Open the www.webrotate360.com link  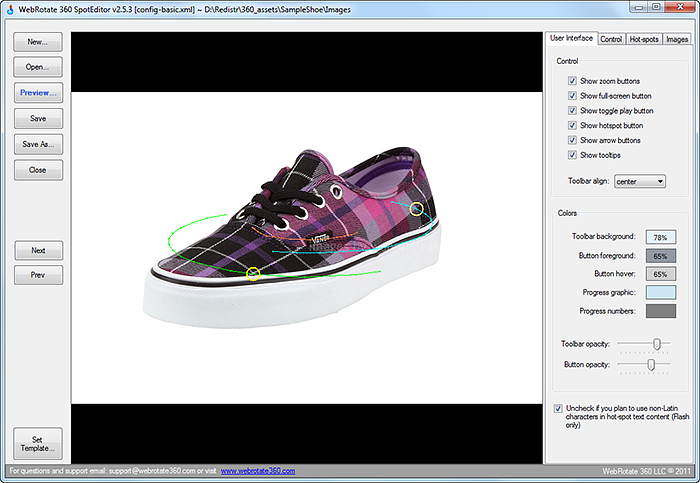[x=258, y=471]
